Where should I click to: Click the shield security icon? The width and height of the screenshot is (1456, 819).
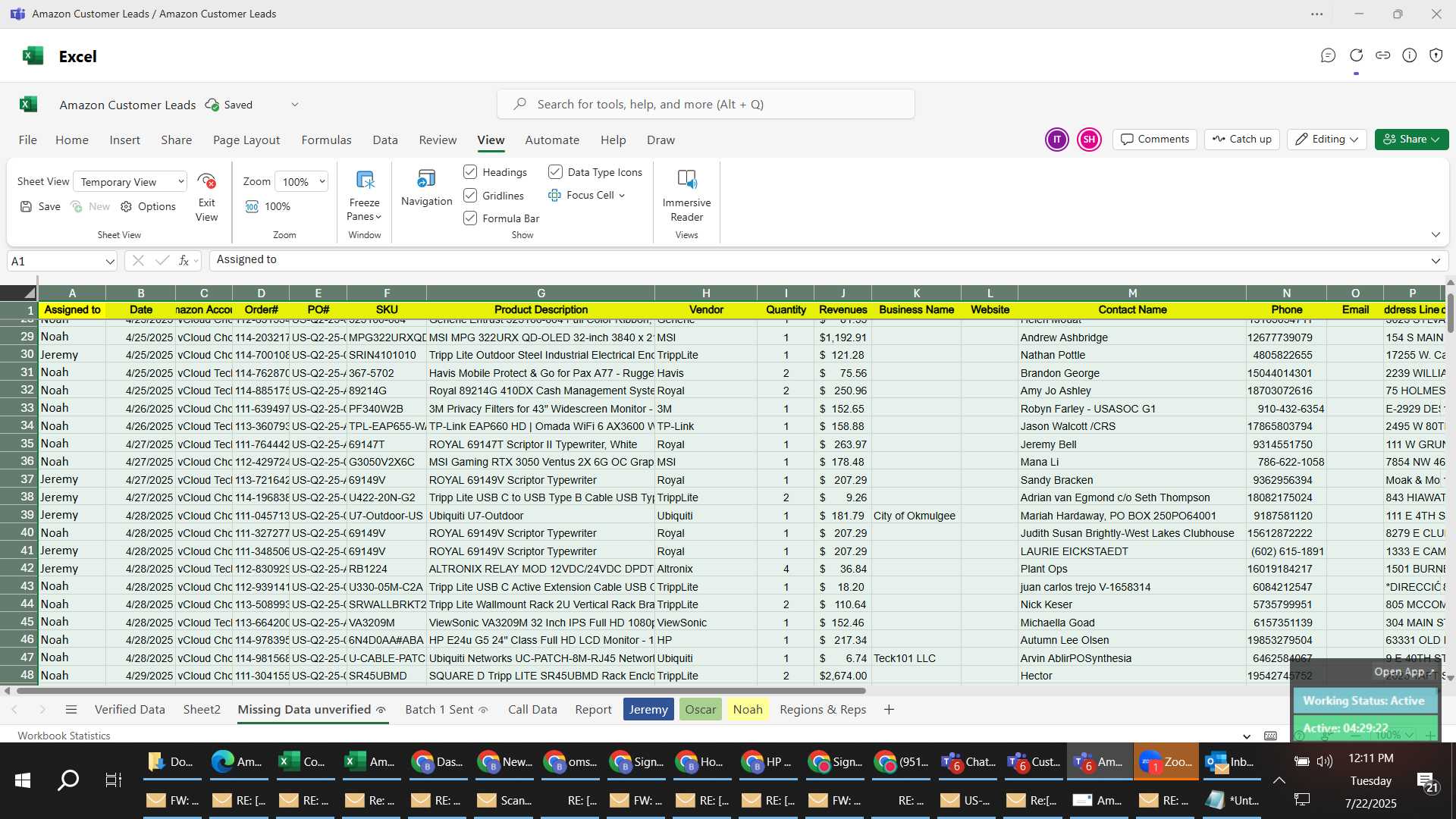pos(1436,55)
